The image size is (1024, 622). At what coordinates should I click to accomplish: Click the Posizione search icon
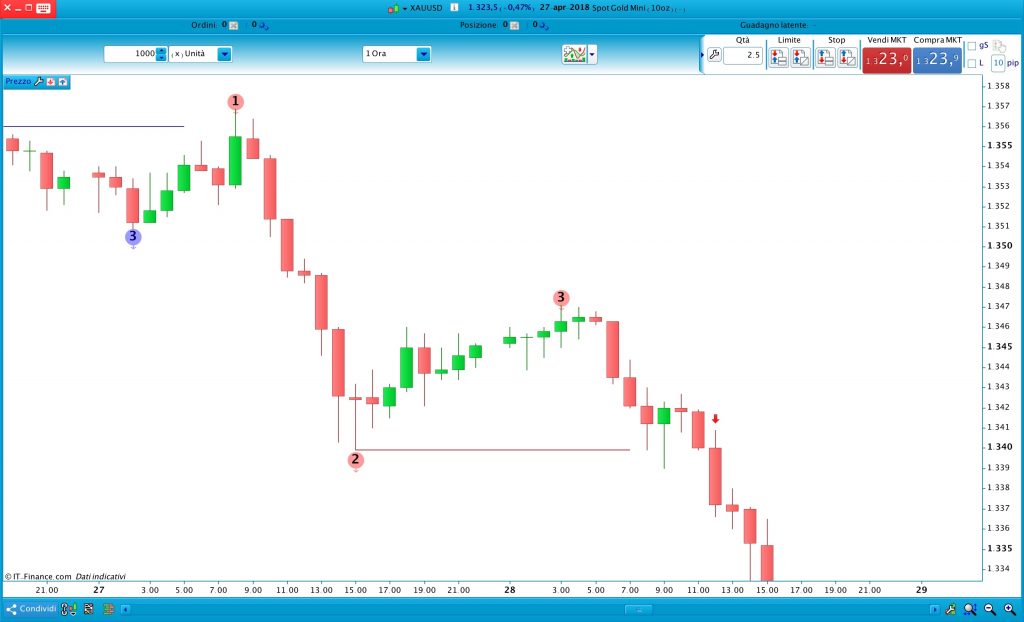point(543,25)
